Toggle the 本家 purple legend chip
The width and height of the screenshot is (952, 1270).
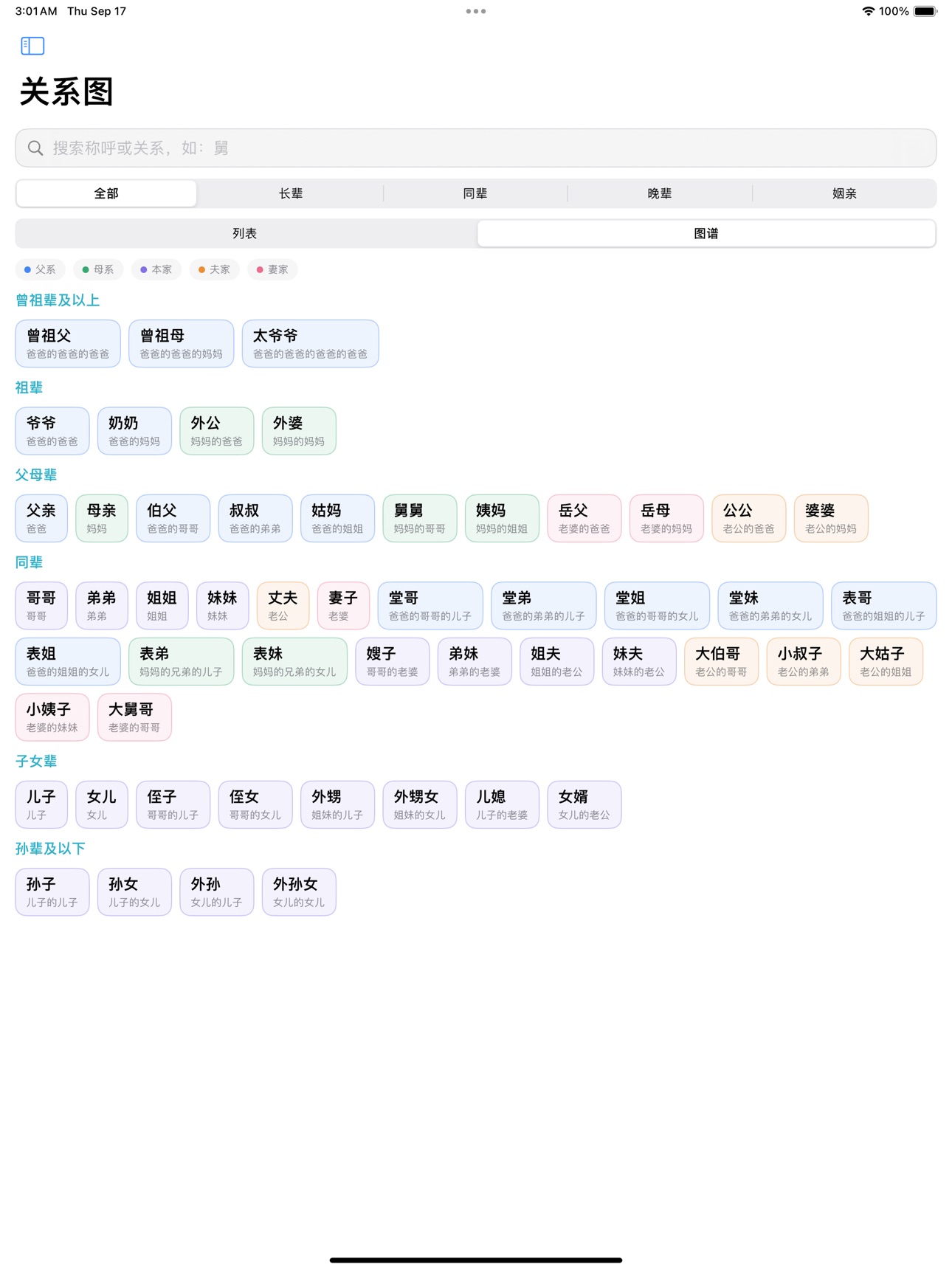[x=156, y=269]
